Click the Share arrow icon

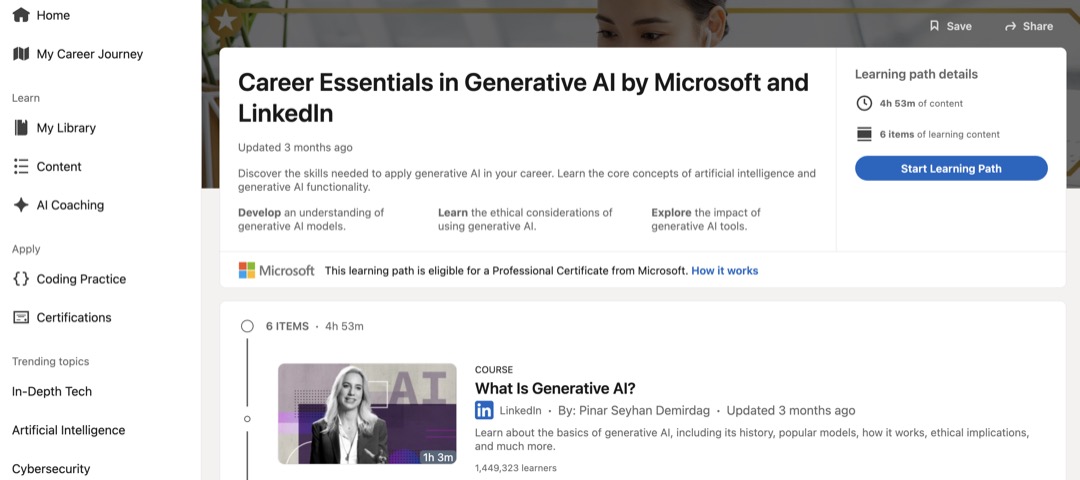tap(1010, 26)
